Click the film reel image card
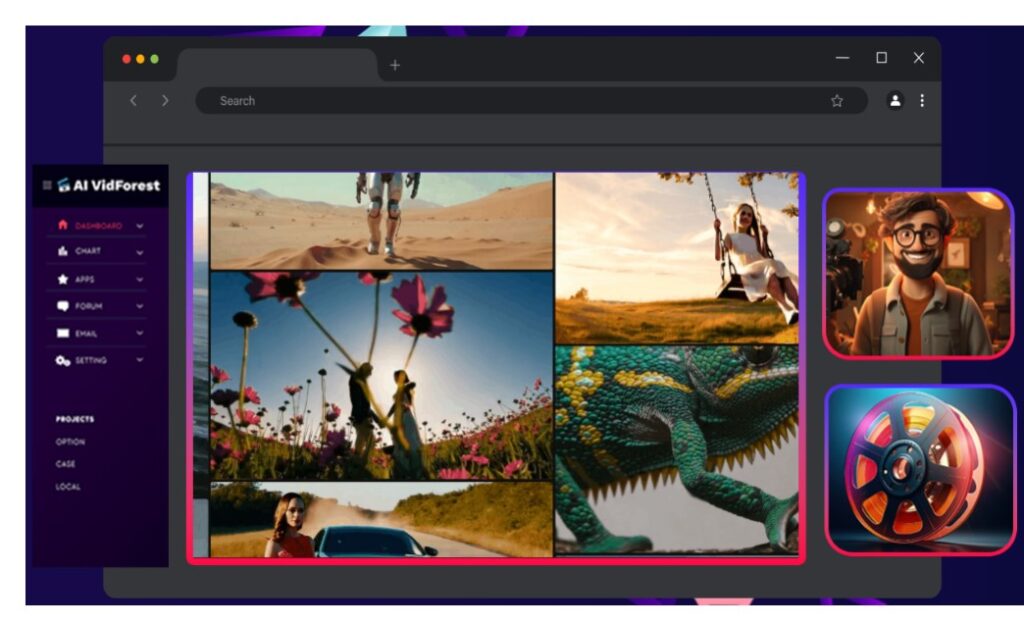 tap(919, 469)
